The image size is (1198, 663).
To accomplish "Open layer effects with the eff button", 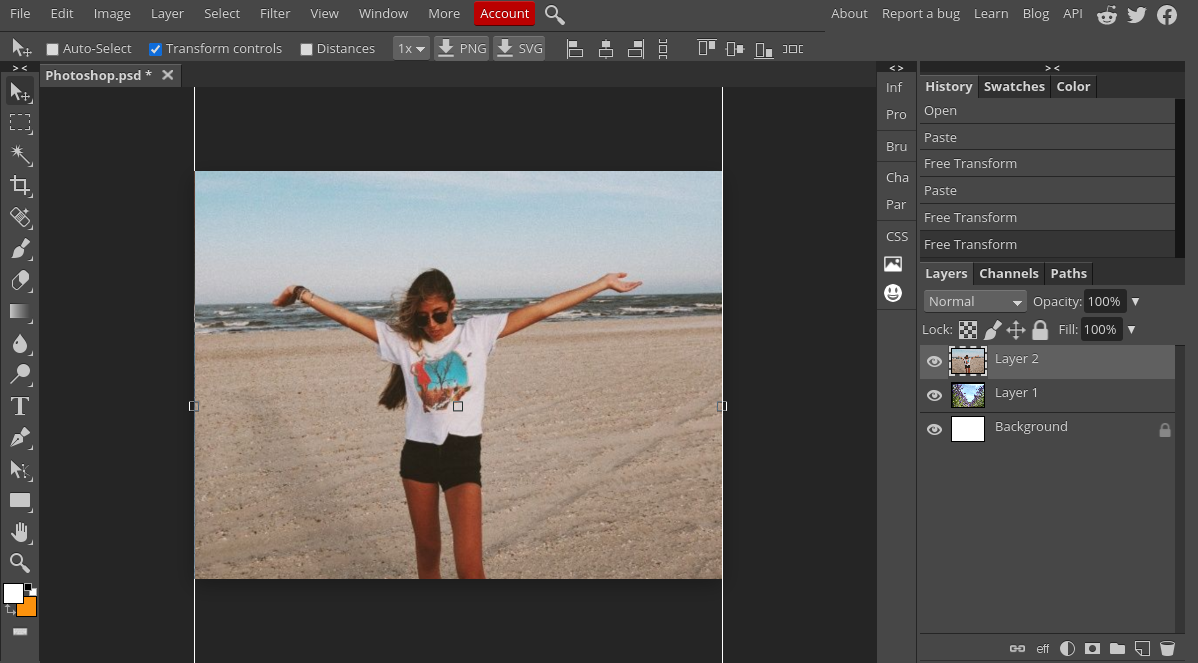I will pyautogui.click(x=1042, y=648).
